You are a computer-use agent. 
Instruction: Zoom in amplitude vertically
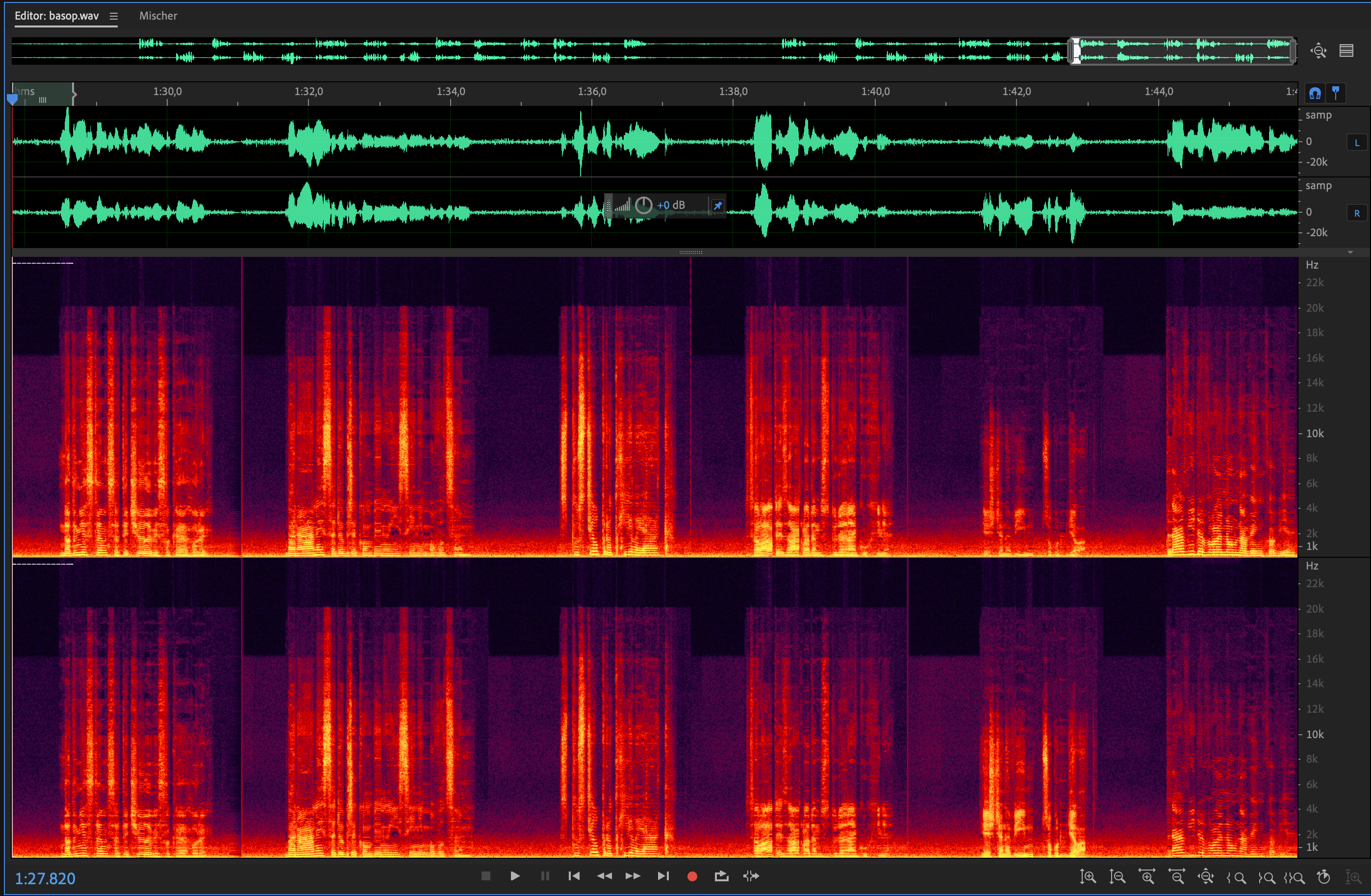[x=1088, y=877]
